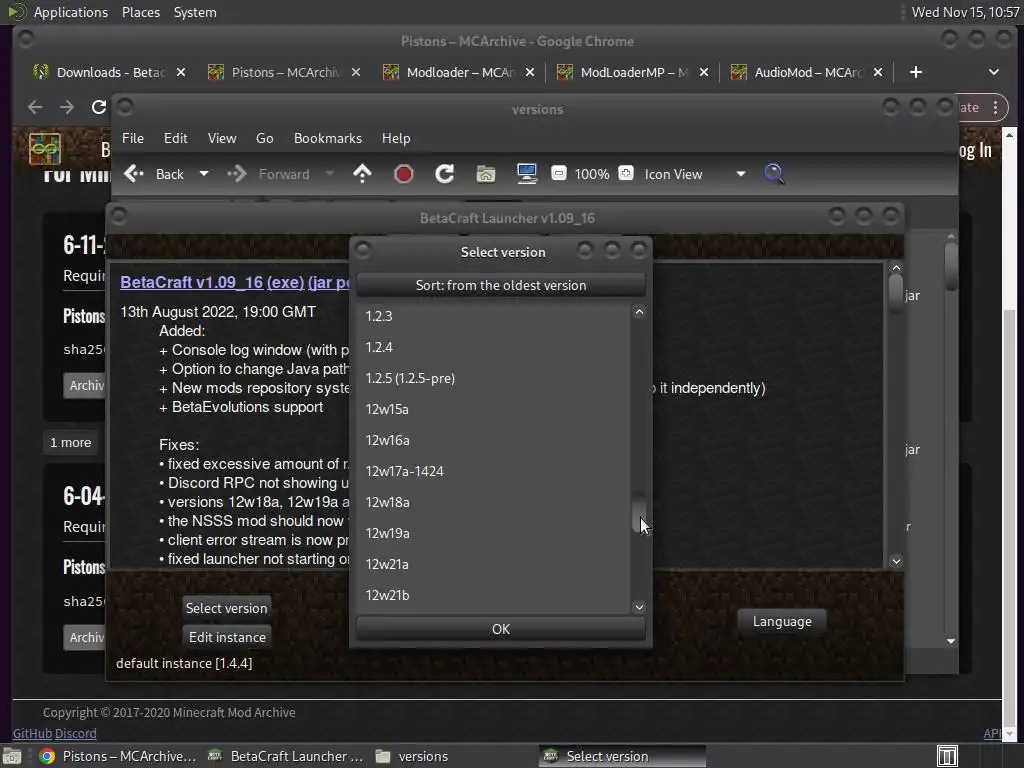Open the File menu in versions window
This screenshot has height=768, width=1024.
point(133,138)
